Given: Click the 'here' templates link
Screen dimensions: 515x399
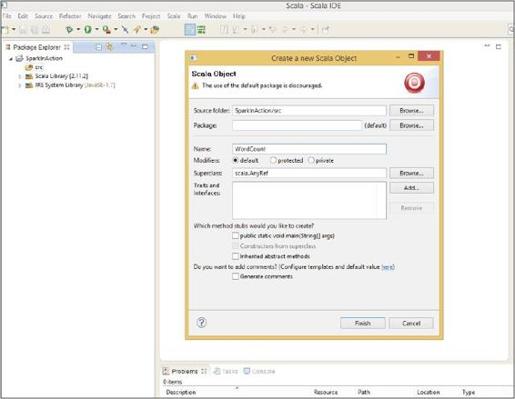Looking at the screenshot, I should click(388, 267).
